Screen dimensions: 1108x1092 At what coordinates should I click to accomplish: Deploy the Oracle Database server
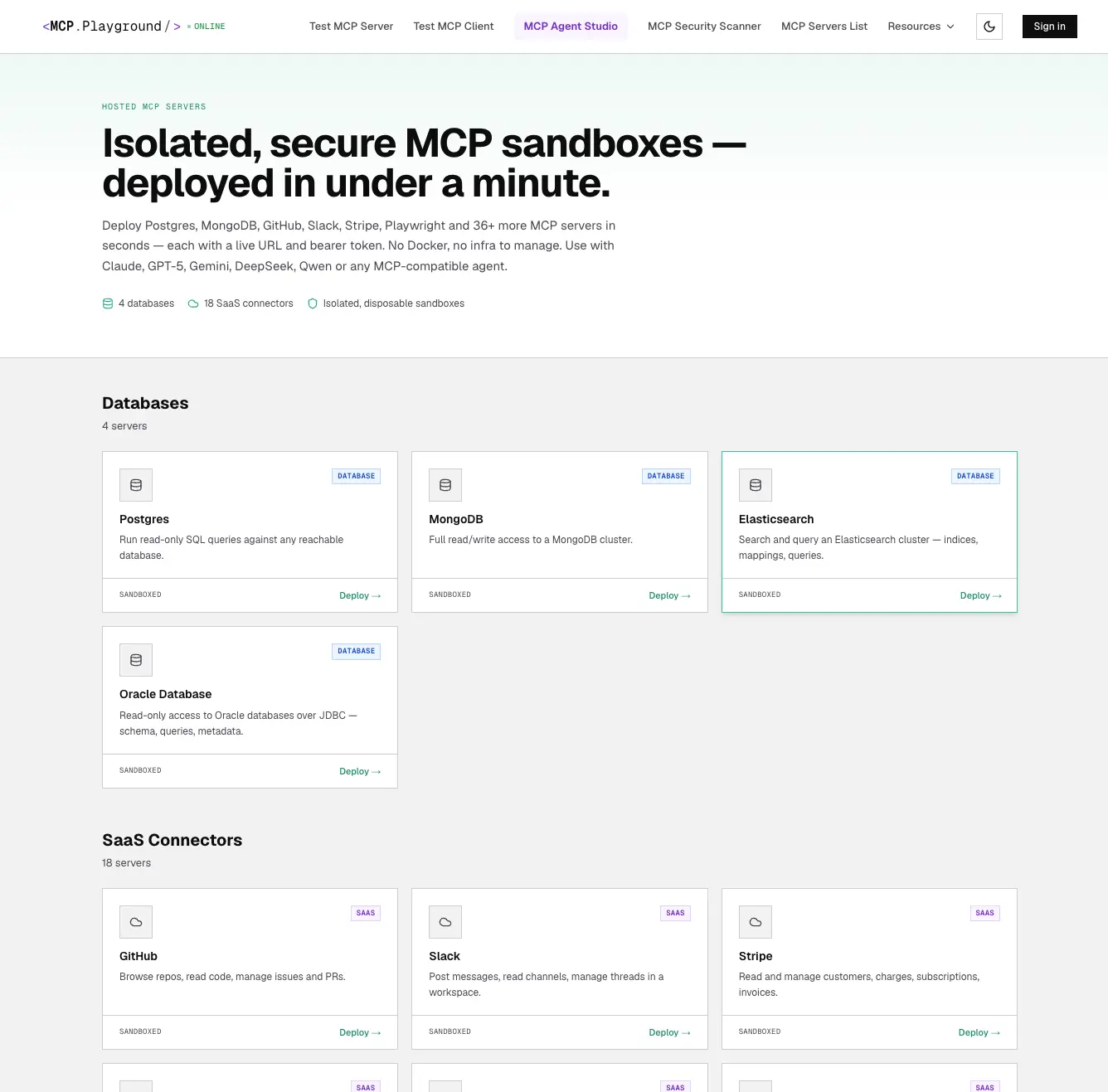(x=360, y=771)
